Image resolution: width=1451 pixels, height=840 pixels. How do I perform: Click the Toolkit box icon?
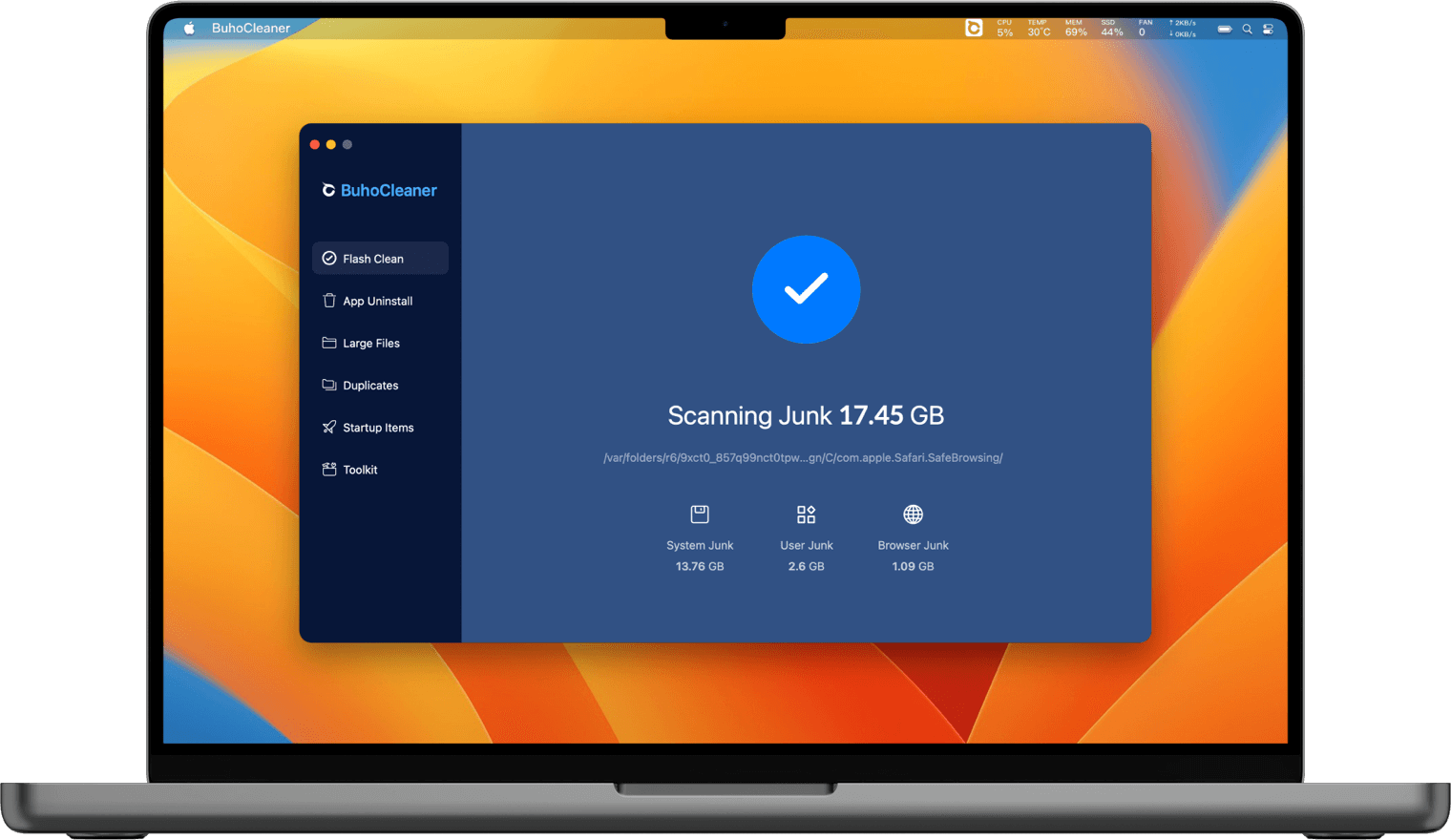(x=329, y=469)
